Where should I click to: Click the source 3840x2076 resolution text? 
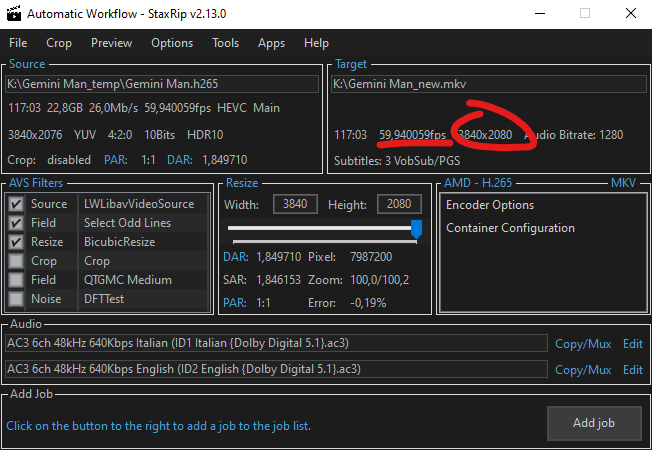tap(35, 135)
